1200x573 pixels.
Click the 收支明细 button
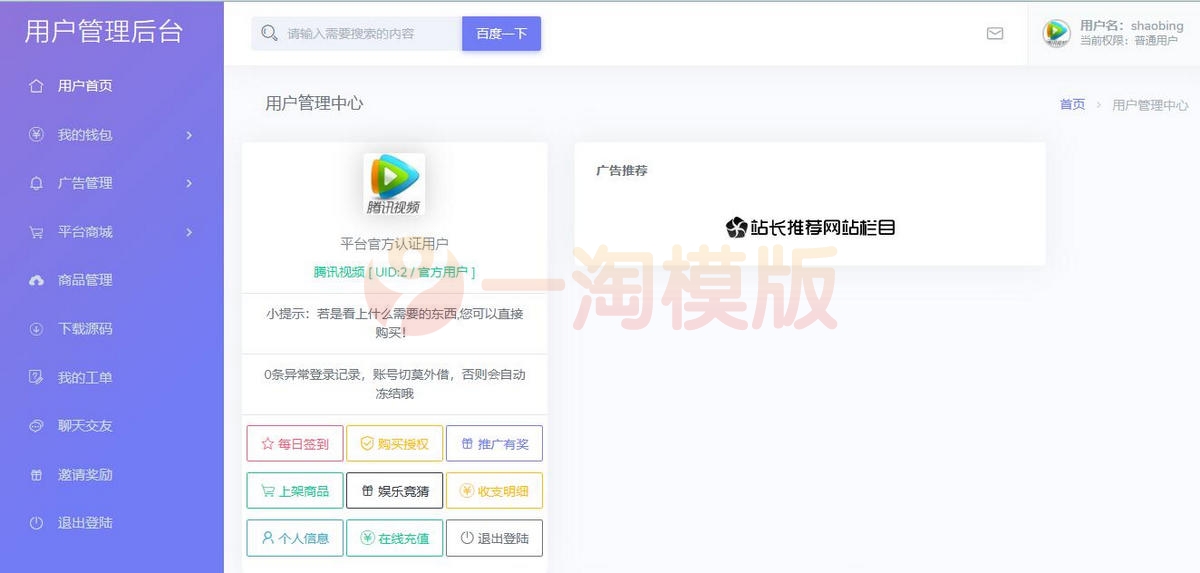click(494, 490)
